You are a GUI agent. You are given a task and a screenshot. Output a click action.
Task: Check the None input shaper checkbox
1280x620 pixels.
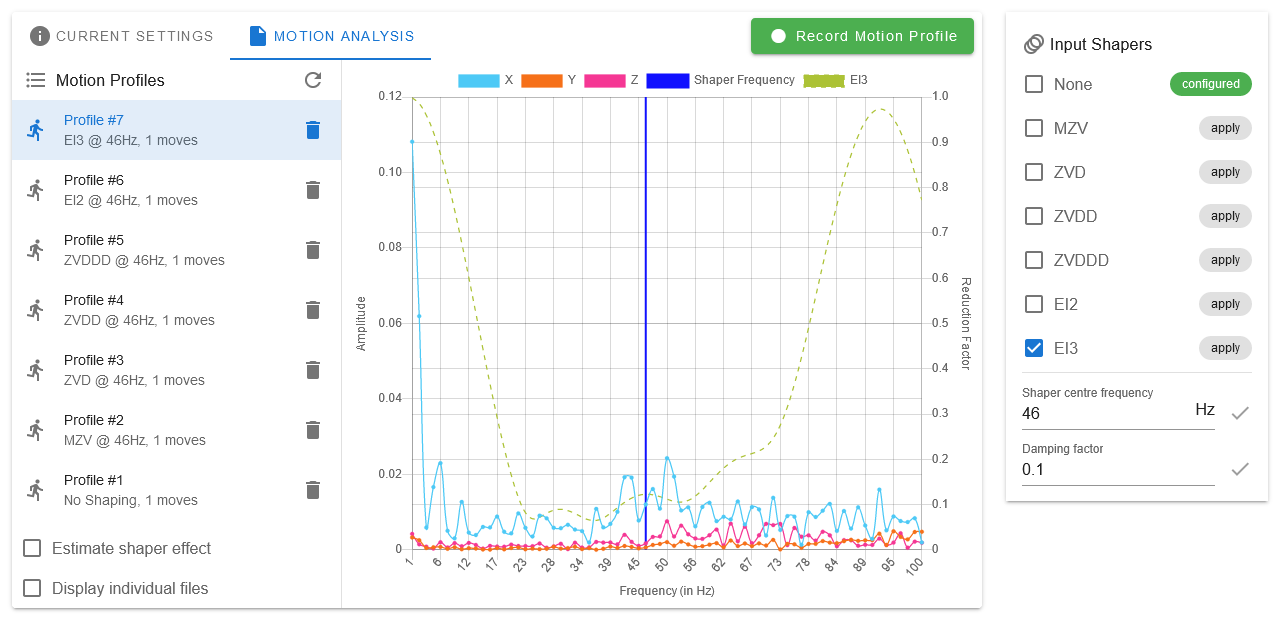1034,84
